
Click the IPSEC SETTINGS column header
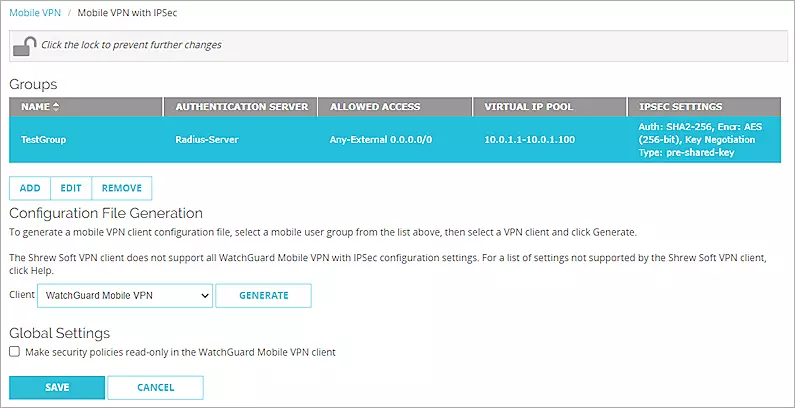pos(704,107)
